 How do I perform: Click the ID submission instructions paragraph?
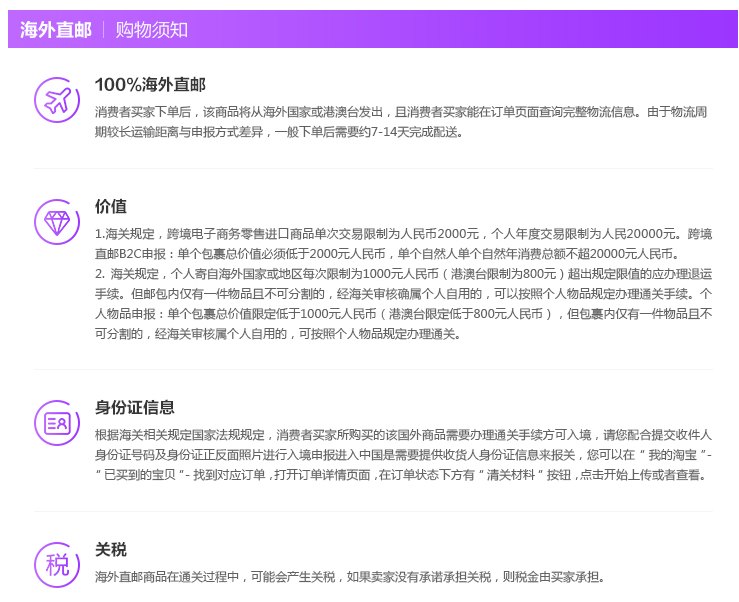pyautogui.click(x=400, y=455)
